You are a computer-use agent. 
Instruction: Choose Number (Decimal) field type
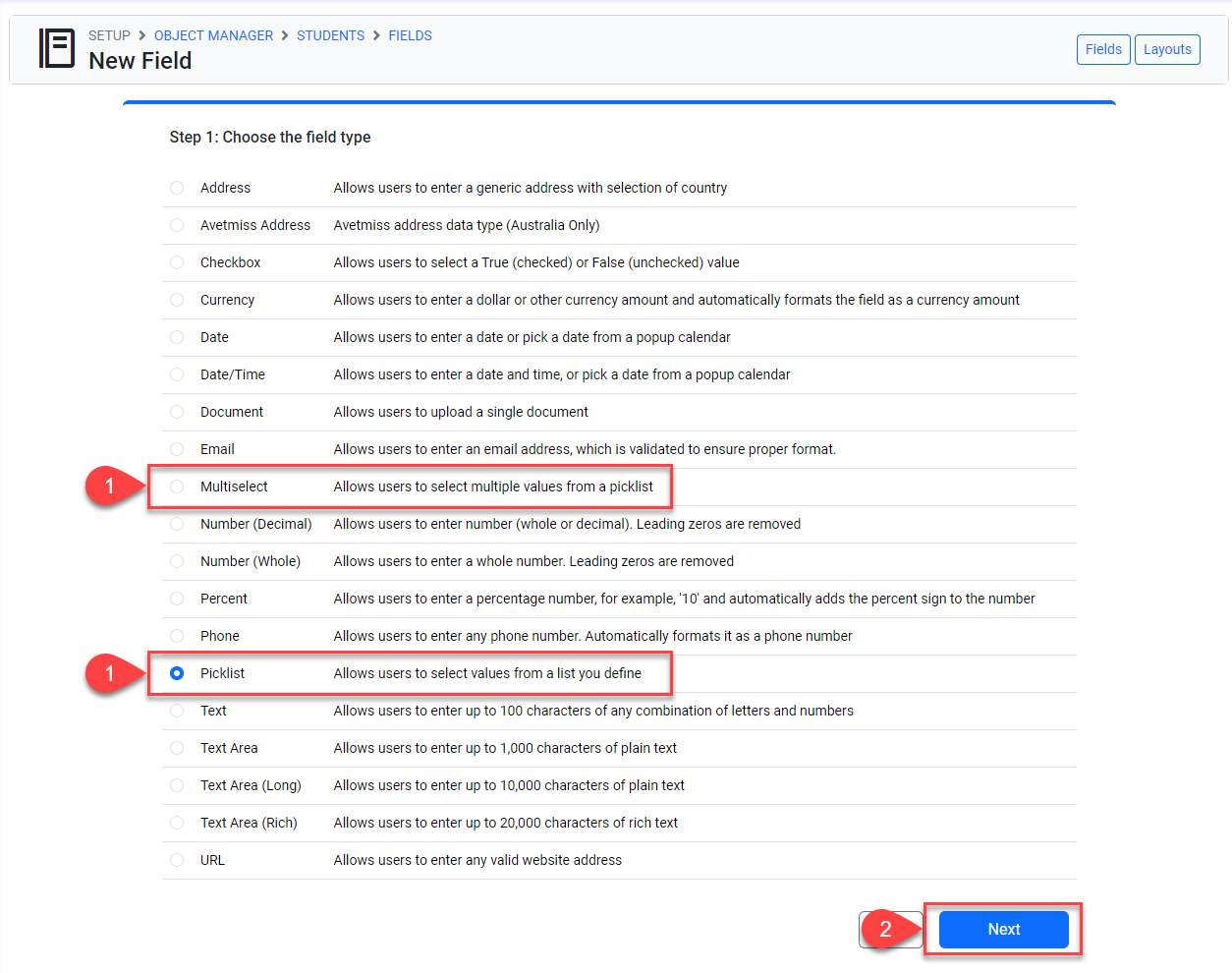coord(177,524)
